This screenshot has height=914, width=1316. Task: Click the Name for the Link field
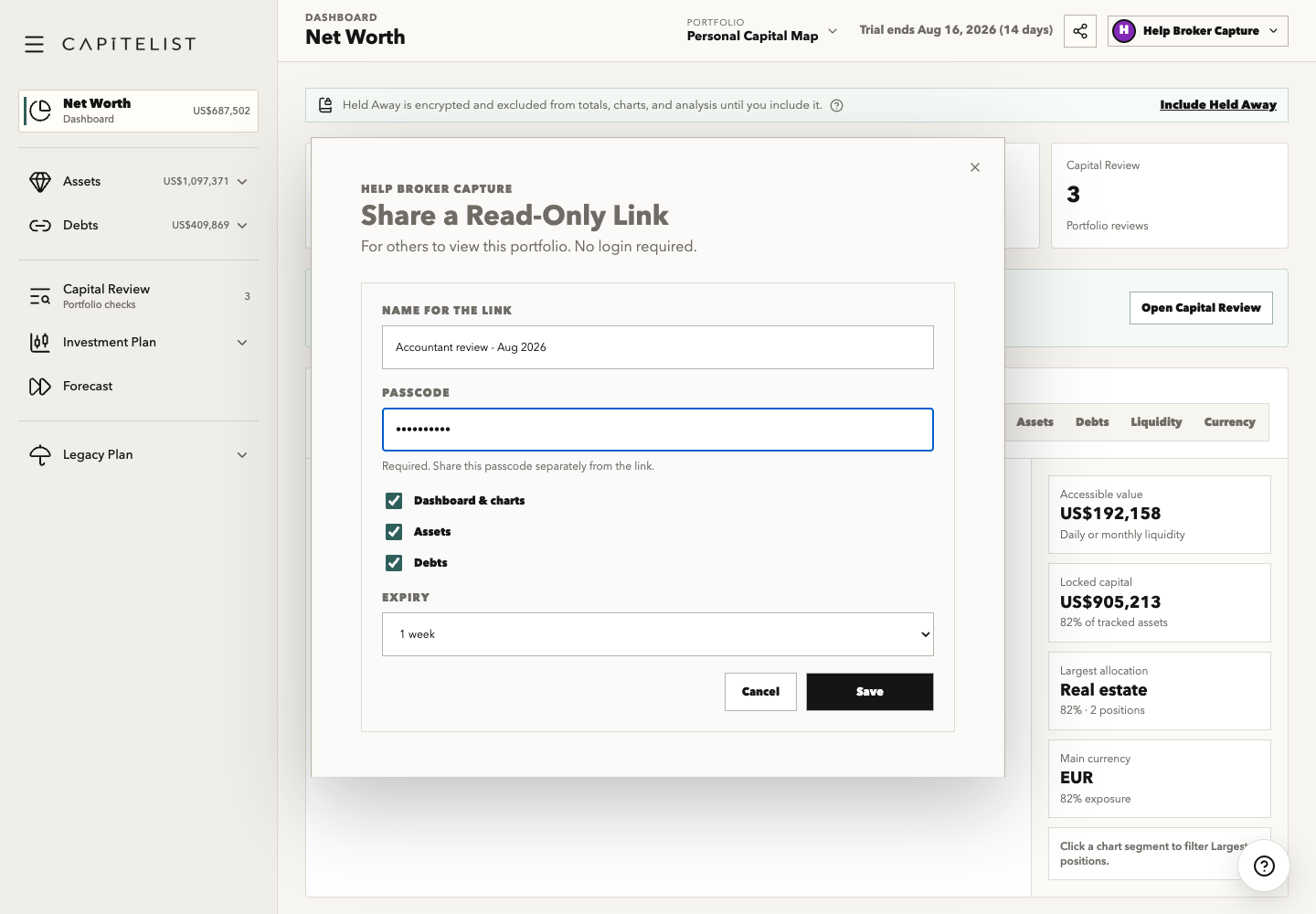(x=658, y=347)
